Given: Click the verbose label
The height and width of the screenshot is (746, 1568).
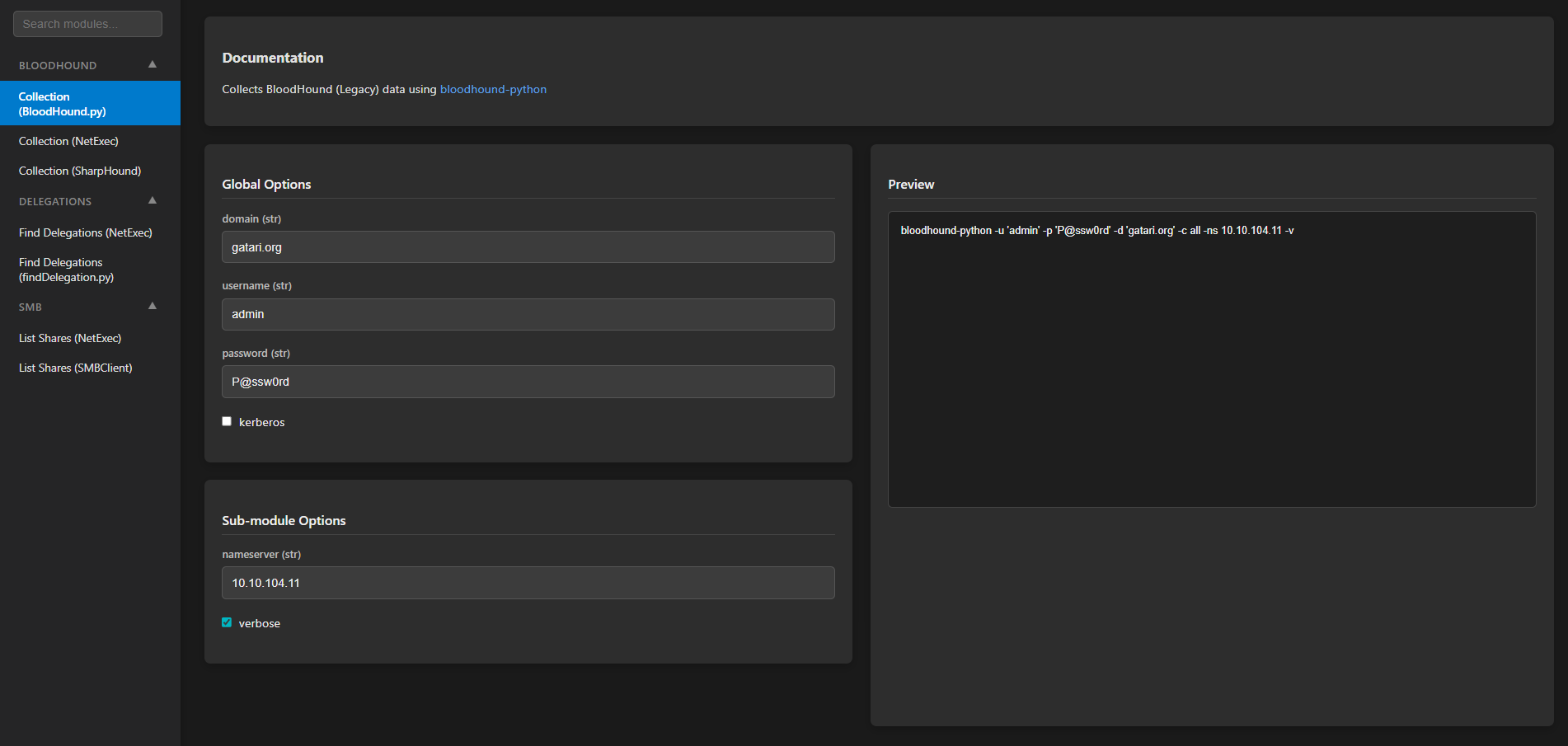Looking at the screenshot, I should [x=260, y=623].
